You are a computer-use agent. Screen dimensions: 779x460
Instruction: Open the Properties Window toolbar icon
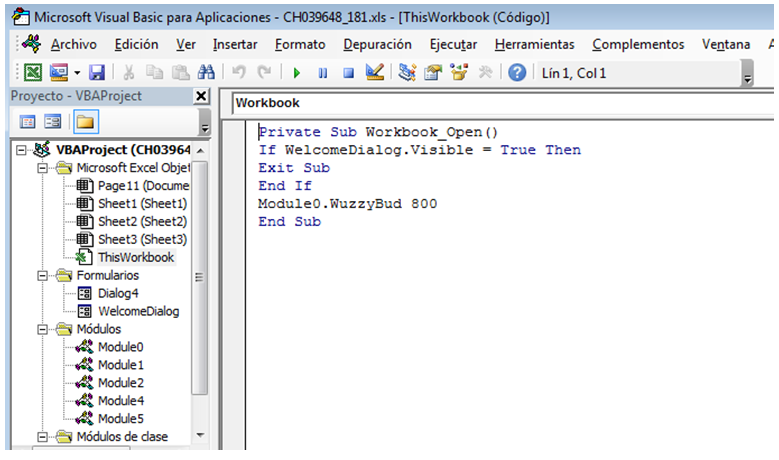(433, 73)
